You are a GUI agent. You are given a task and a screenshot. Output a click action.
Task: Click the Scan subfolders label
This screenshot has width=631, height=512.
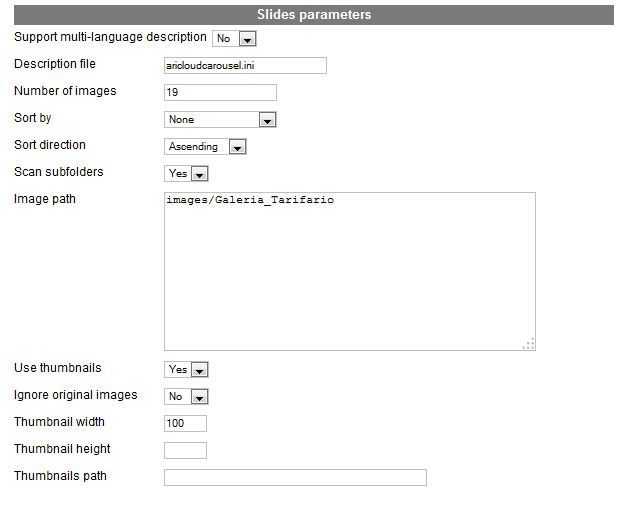coord(59,172)
